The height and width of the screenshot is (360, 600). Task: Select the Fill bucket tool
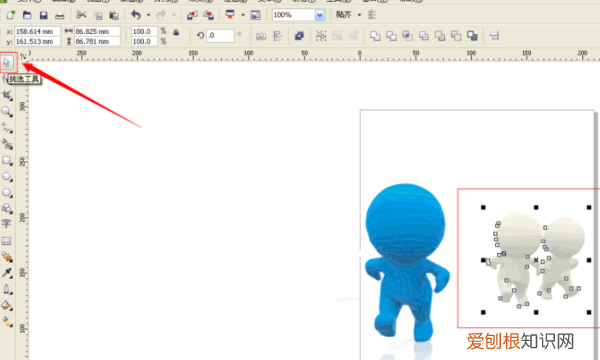click(7, 305)
